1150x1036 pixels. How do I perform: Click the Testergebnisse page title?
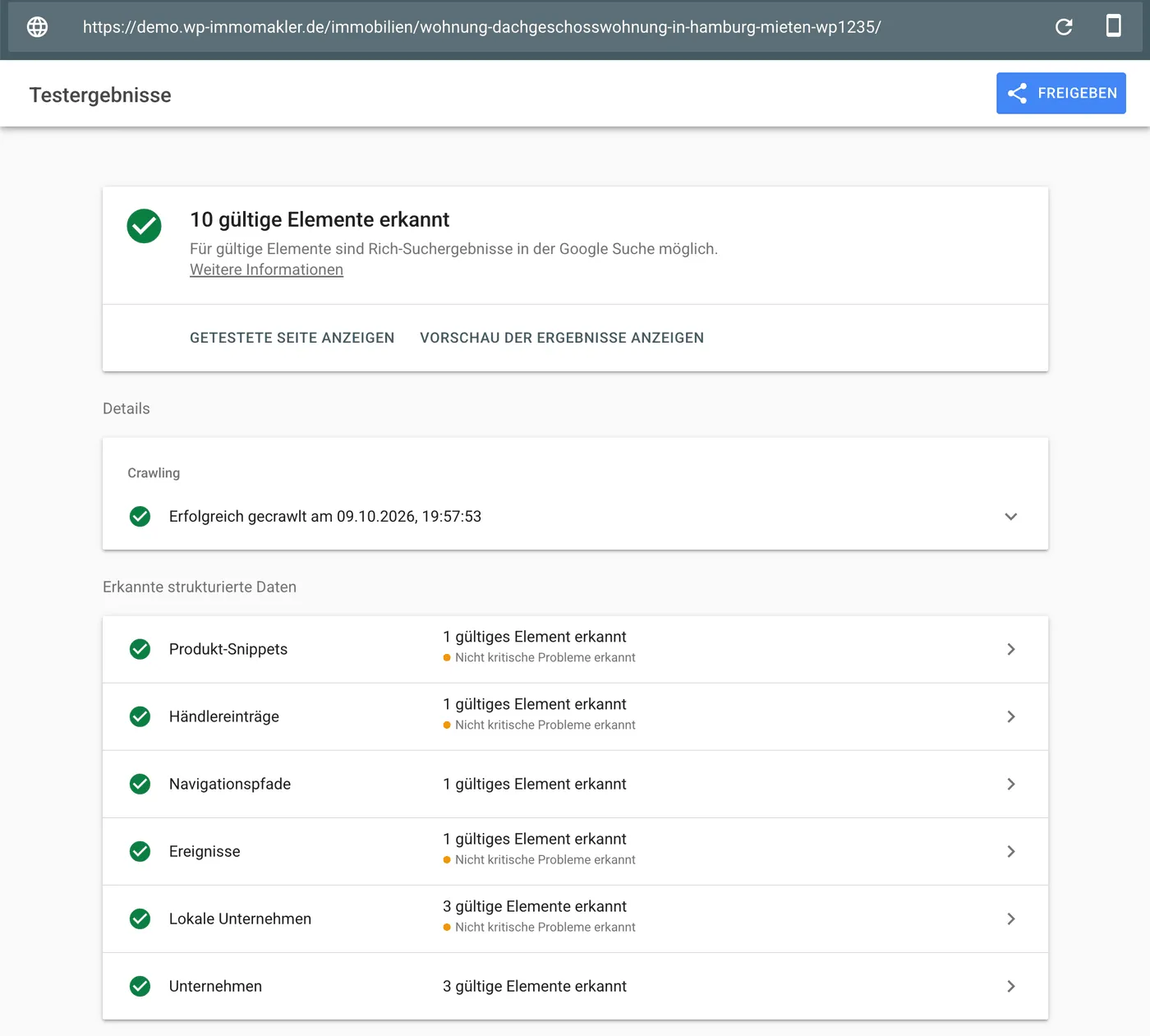pos(100,95)
